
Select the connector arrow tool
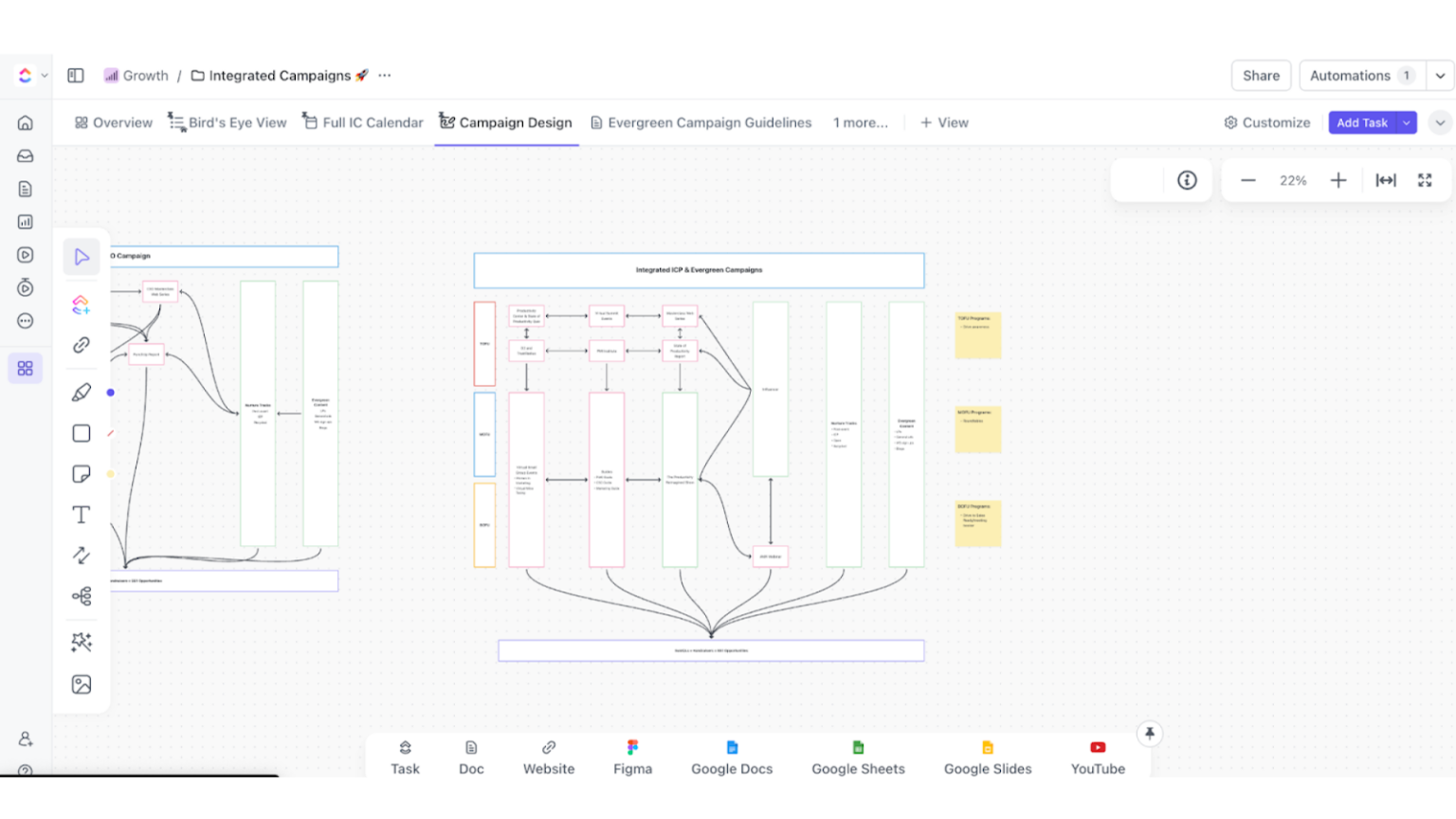82,555
